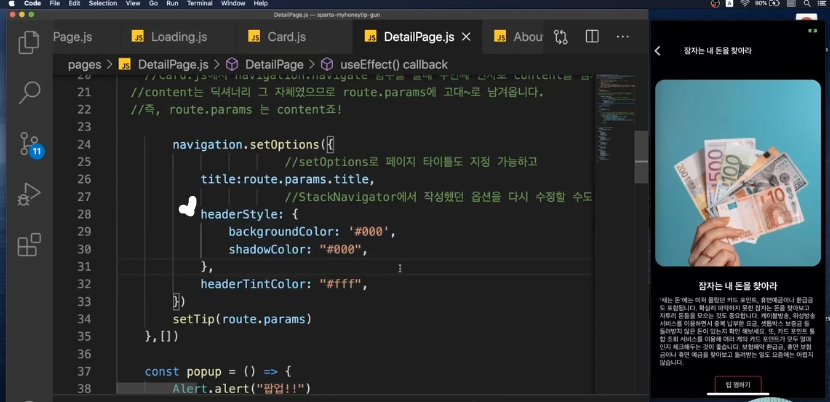Select the DetailPage.js tab
This screenshot has width=830, height=402.
pyautogui.click(x=418, y=37)
